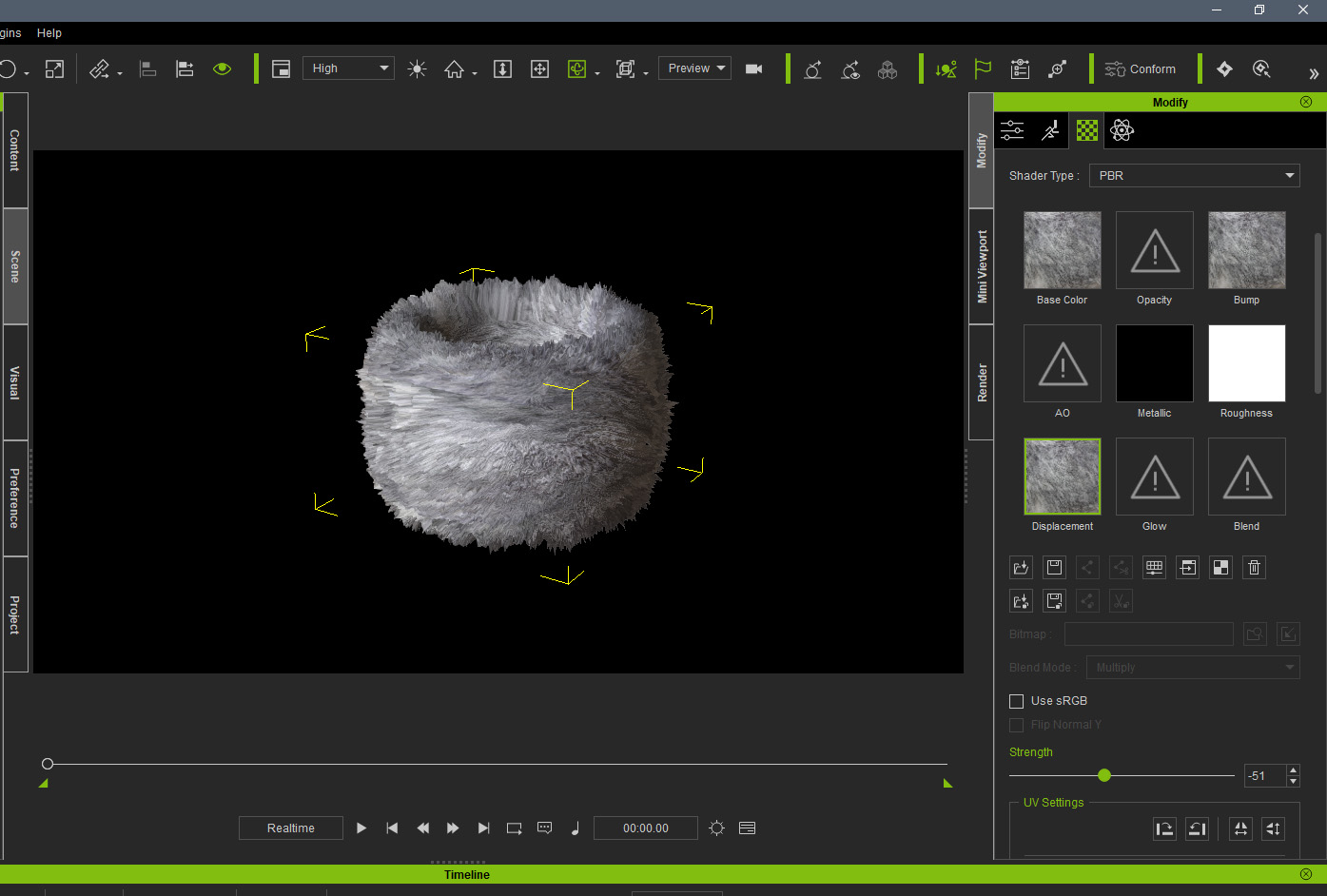This screenshot has height=896, width=1327.
Task: Select the black Metallic texture swatch
Action: (1154, 363)
